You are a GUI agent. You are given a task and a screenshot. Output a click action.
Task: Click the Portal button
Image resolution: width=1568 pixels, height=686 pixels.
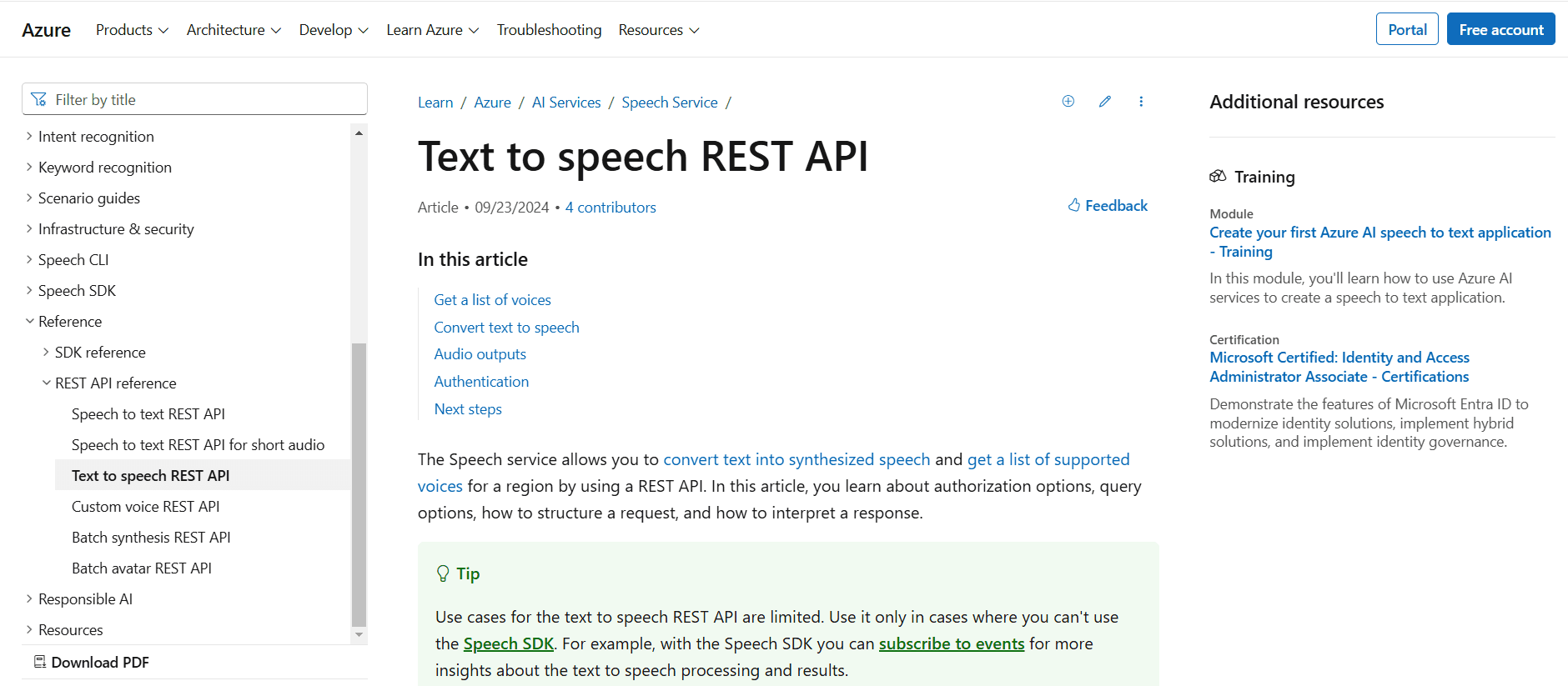click(1407, 29)
